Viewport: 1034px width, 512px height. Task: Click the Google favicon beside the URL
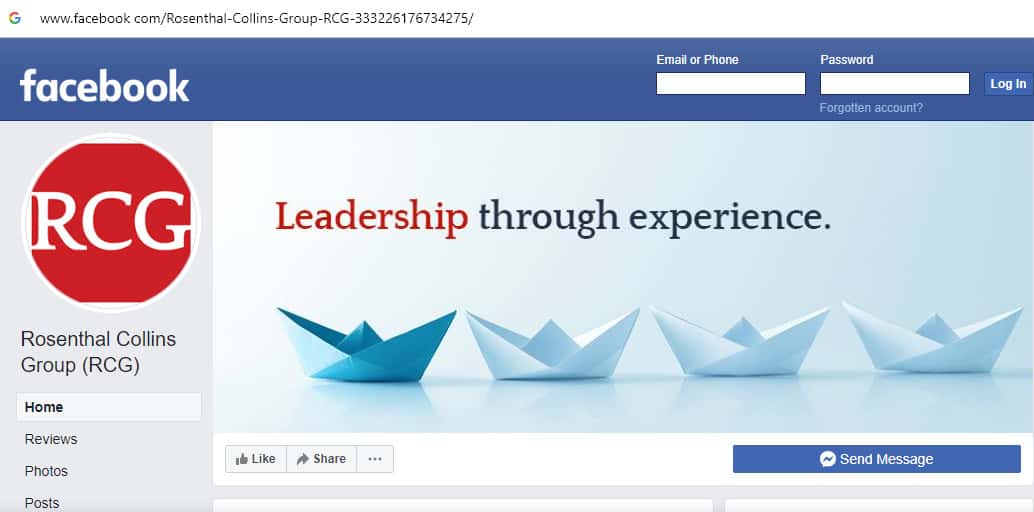point(15,18)
